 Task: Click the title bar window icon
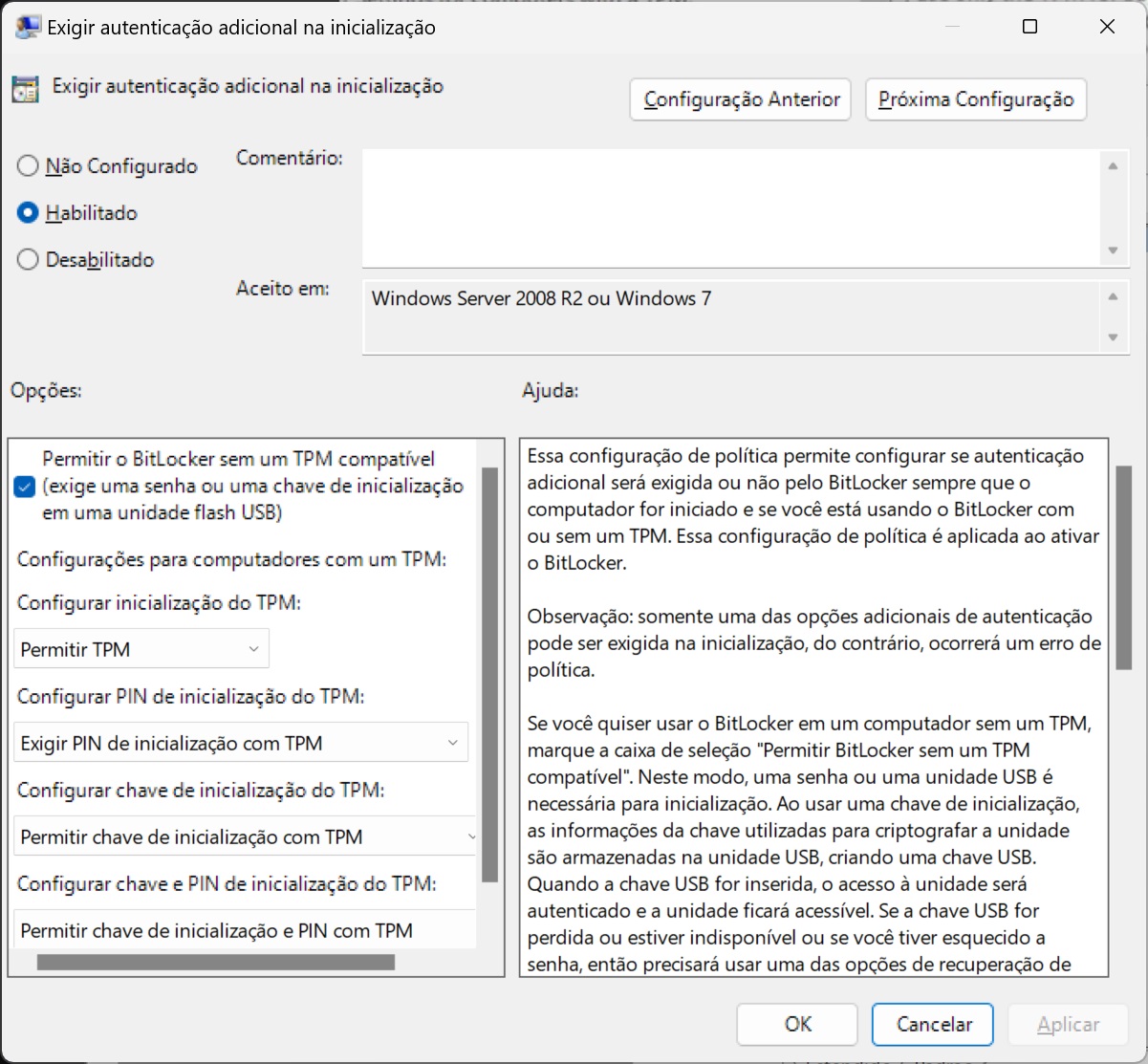point(28,28)
